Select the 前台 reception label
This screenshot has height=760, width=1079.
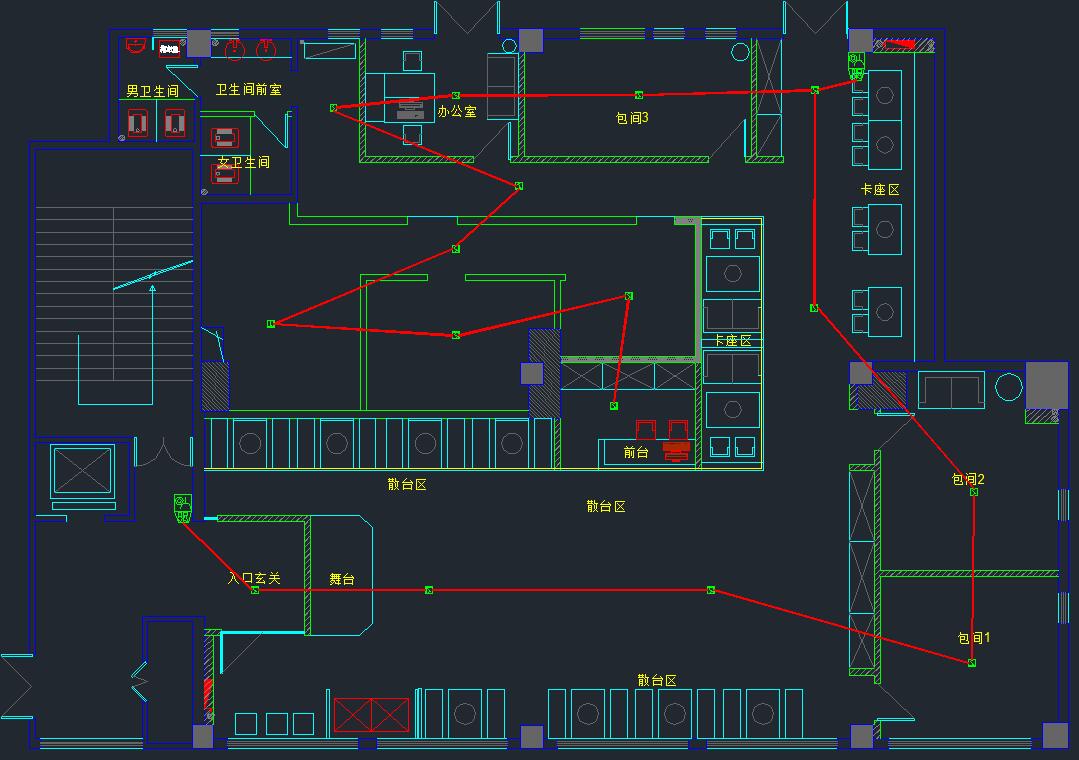[636, 452]
